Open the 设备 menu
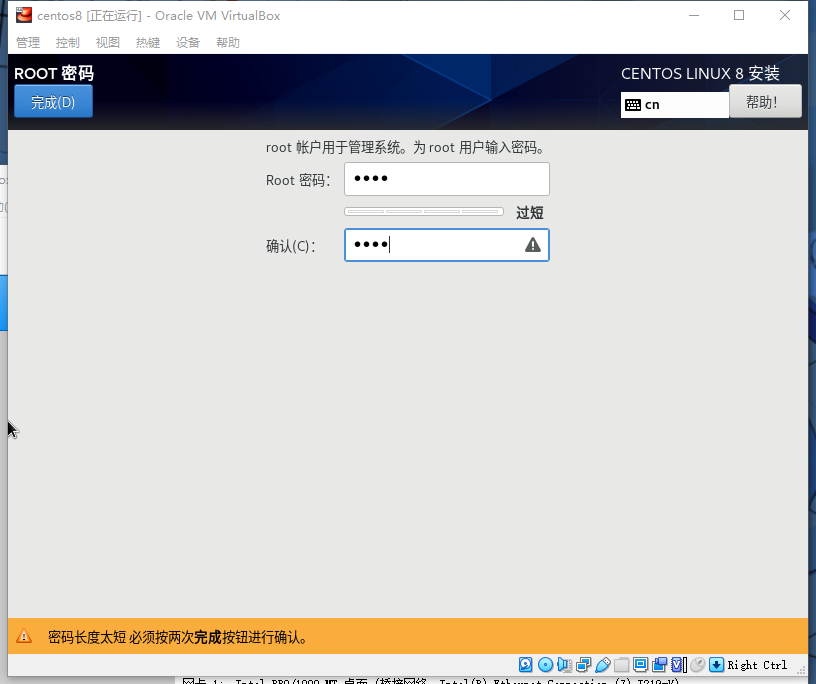The width and height of the screenshot is (816, 684). pyautogui.click(x=188, y=43)
